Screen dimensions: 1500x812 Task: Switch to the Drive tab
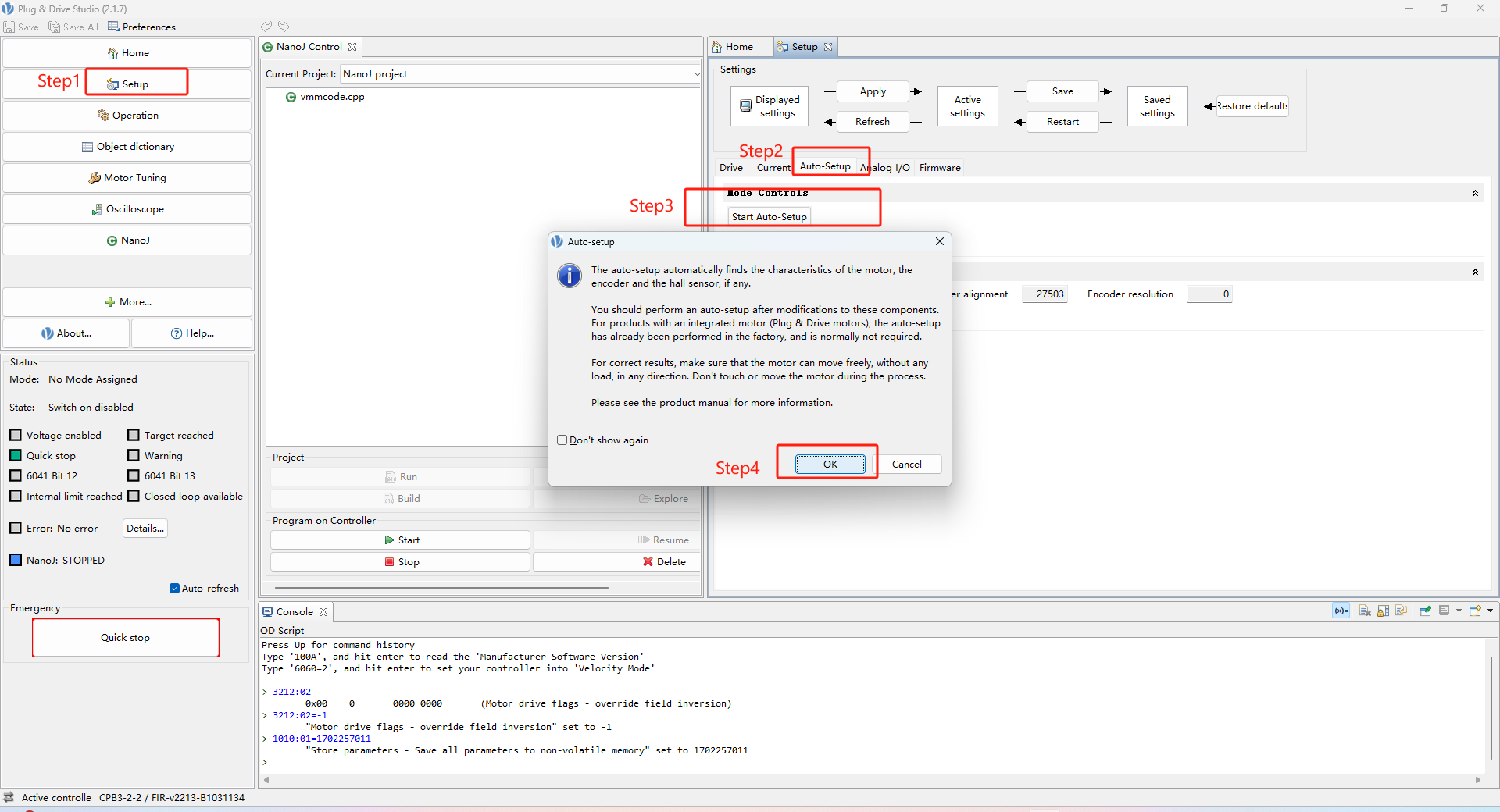731,168
